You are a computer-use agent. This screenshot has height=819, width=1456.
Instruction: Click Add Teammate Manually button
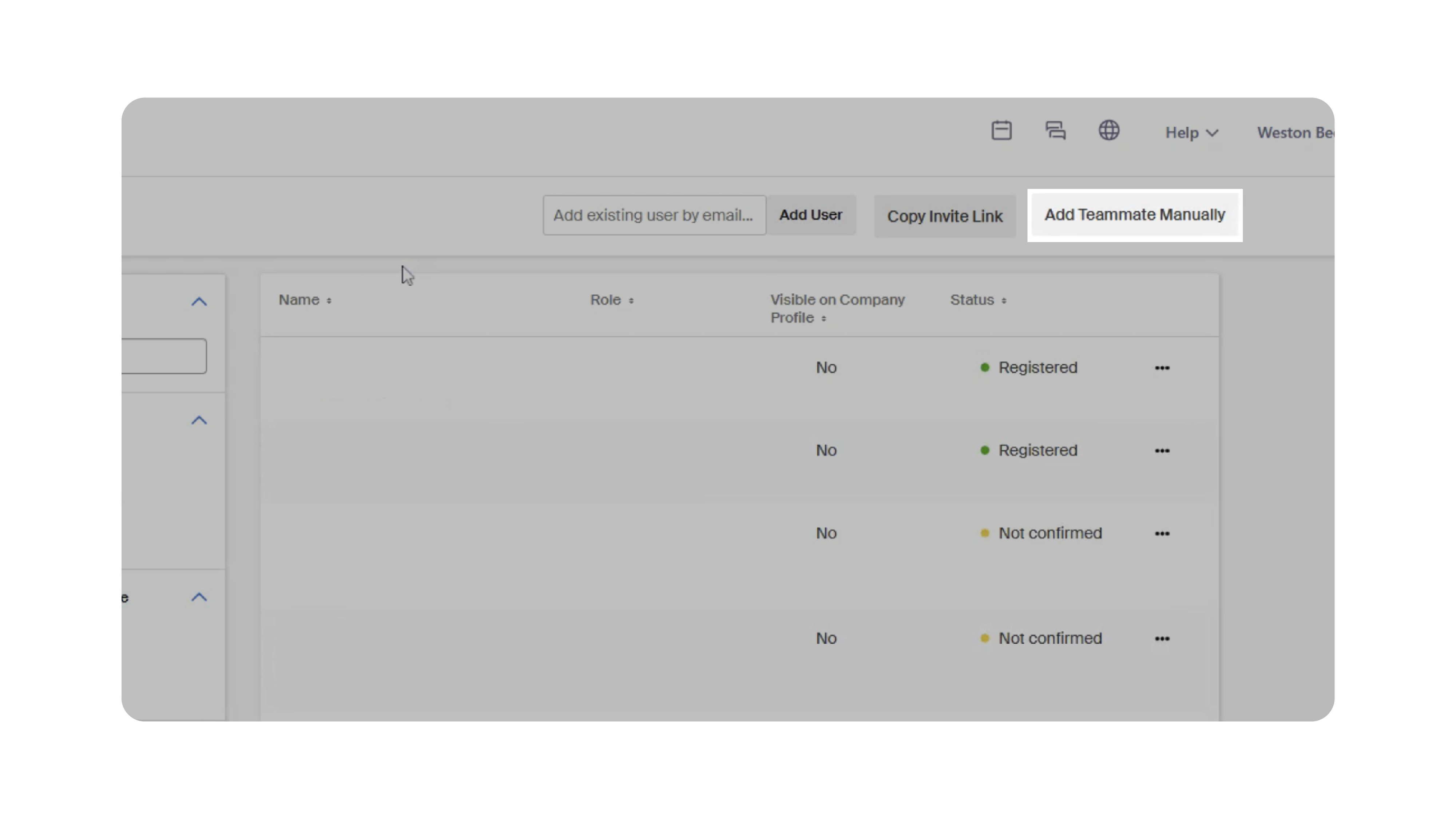coord(1134,215)
